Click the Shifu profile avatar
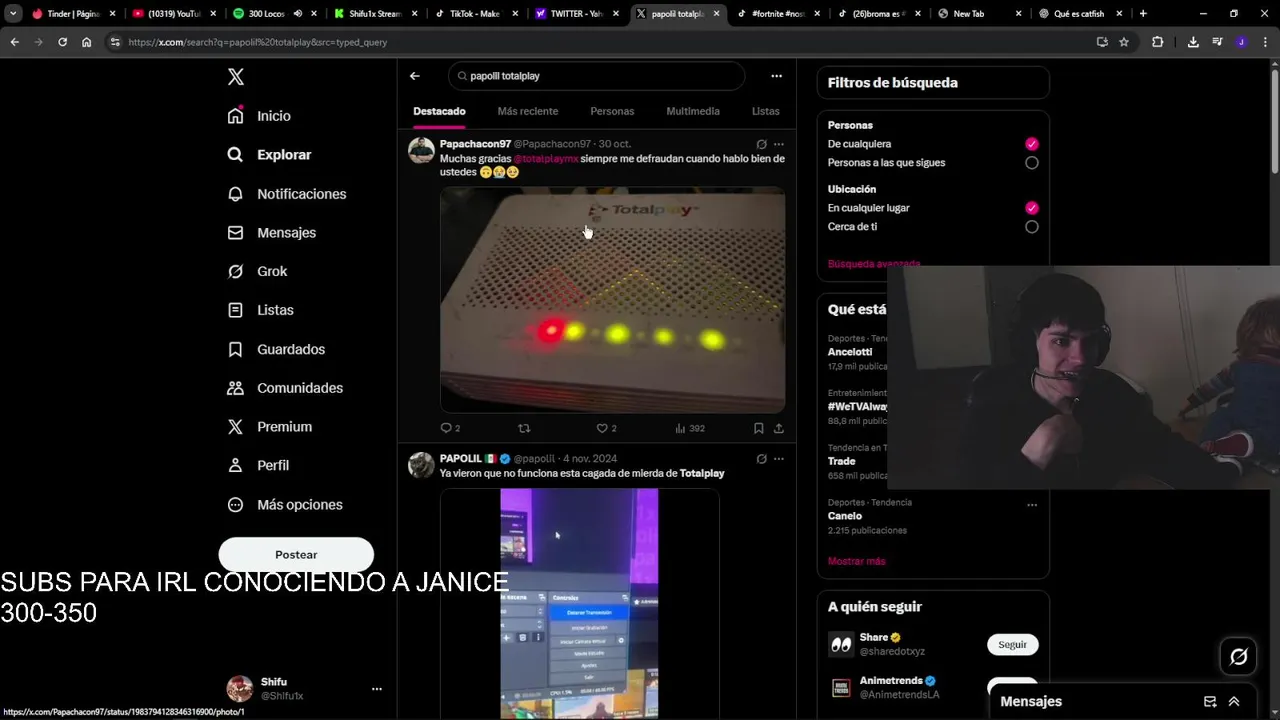Viewport: 1280px width, 720px height. click(x=240, y=688)
